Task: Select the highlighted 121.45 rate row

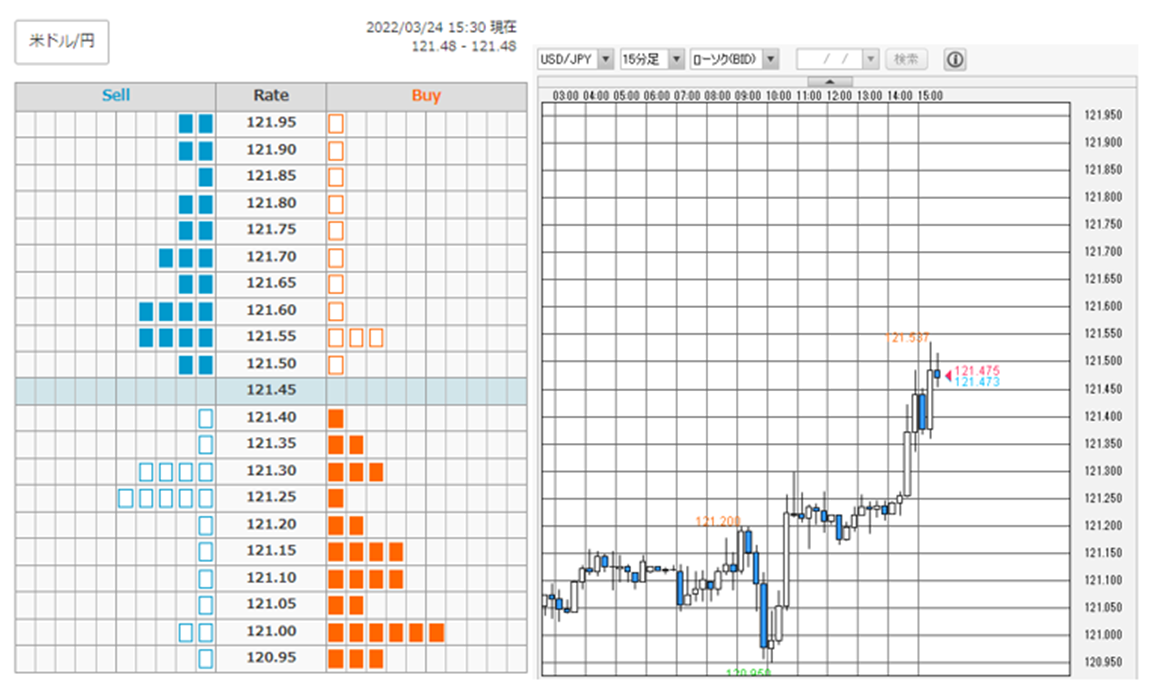Action: pos(271,391)
